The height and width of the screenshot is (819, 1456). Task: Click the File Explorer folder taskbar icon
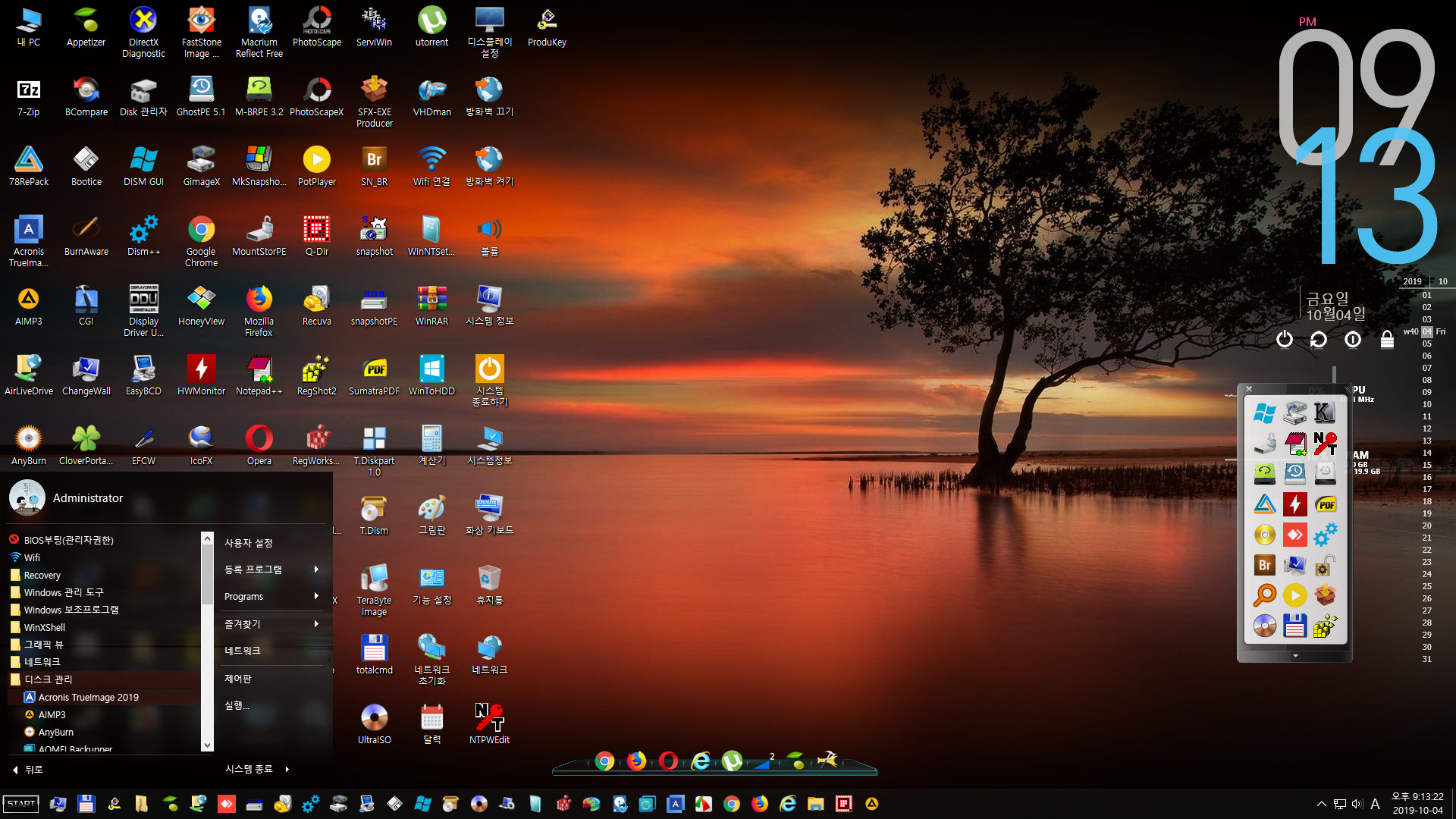[815, 804]
